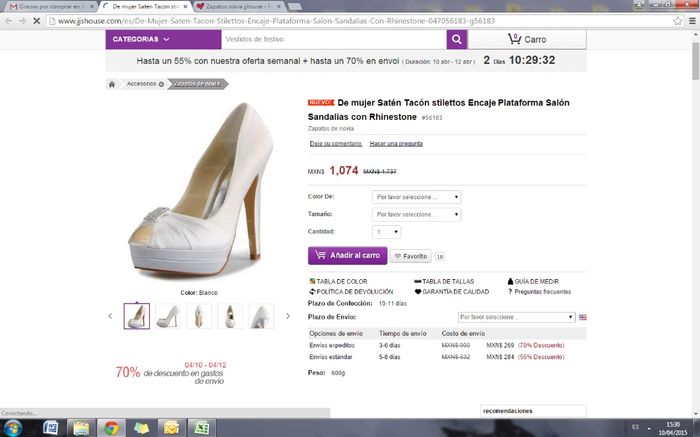Click the purple search magnifier button
This screenshot has width=700, height=437.
click(x=457, y=39)
